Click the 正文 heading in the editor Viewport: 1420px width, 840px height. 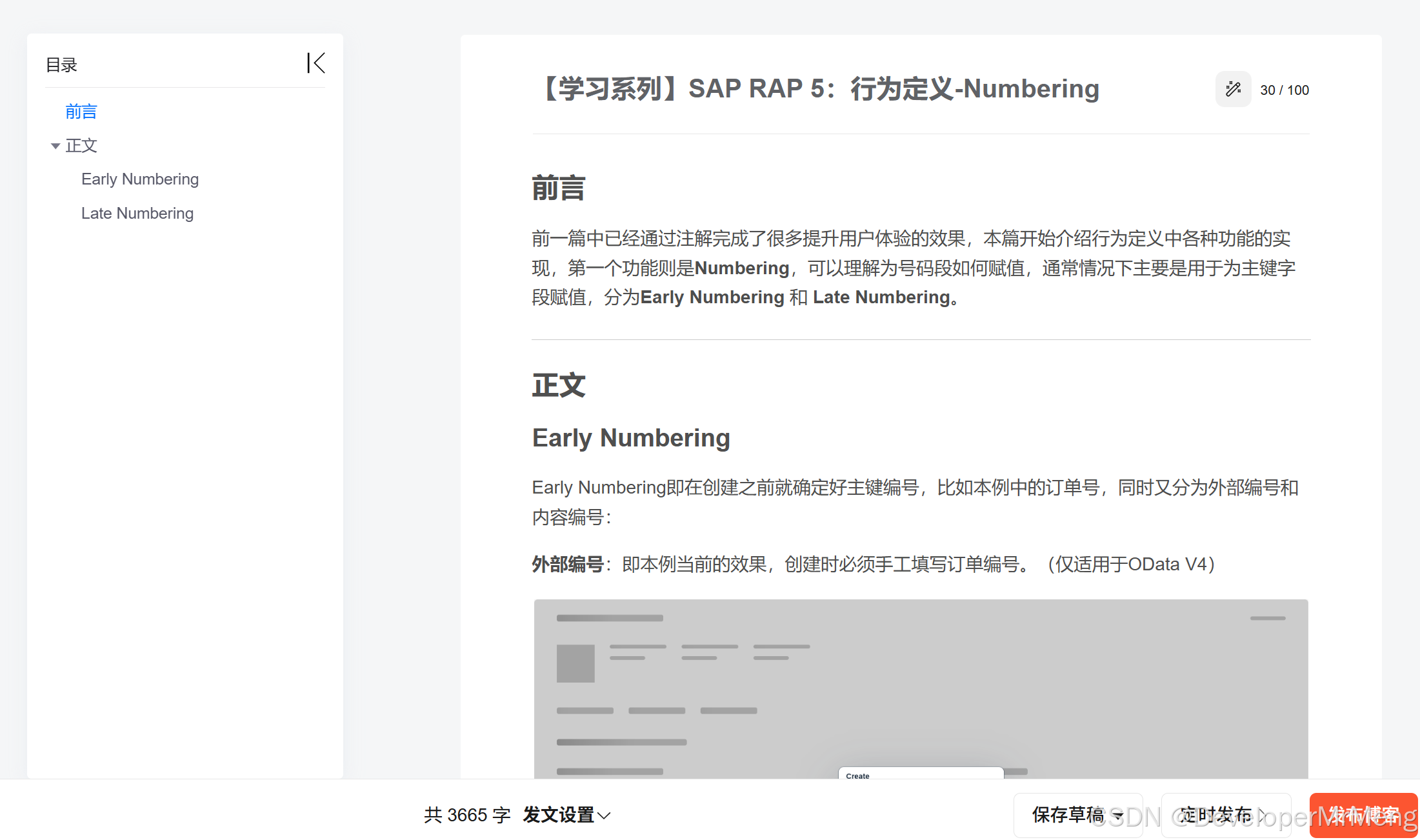559,386
